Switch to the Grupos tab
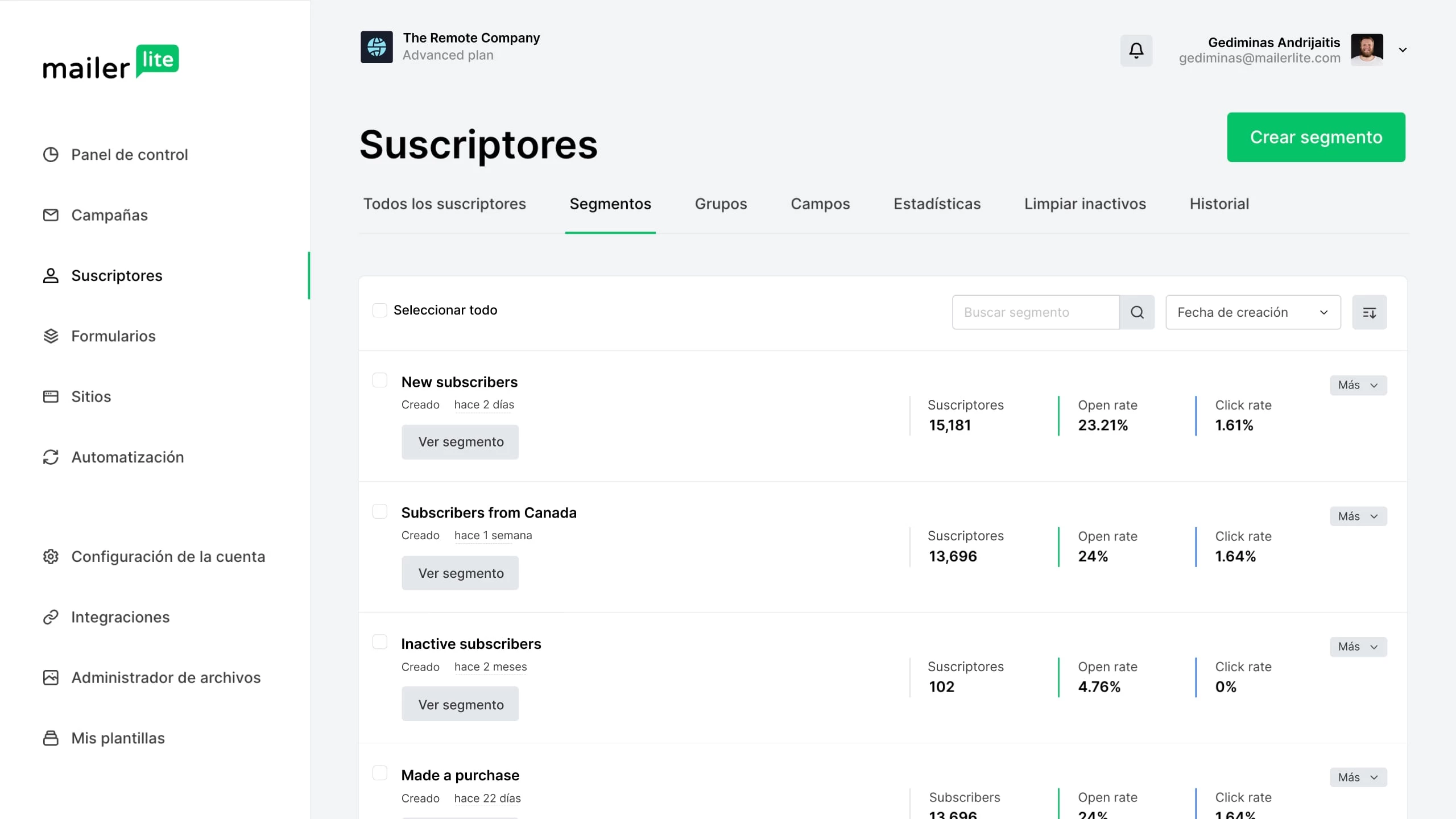The height and width of the screenshot is (819, 1456). click(721, 204)
